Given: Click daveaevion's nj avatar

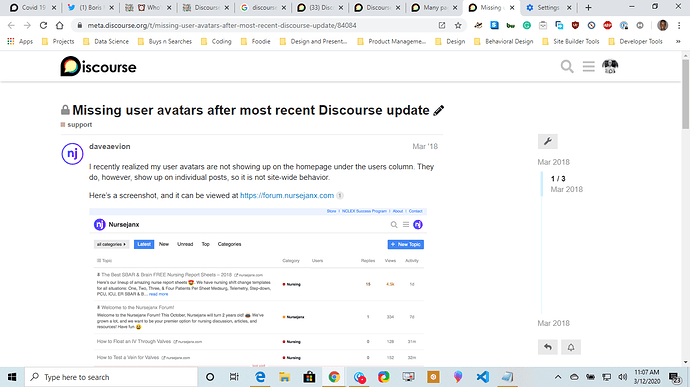Looking at the screenshot, I should coord(72,154).
